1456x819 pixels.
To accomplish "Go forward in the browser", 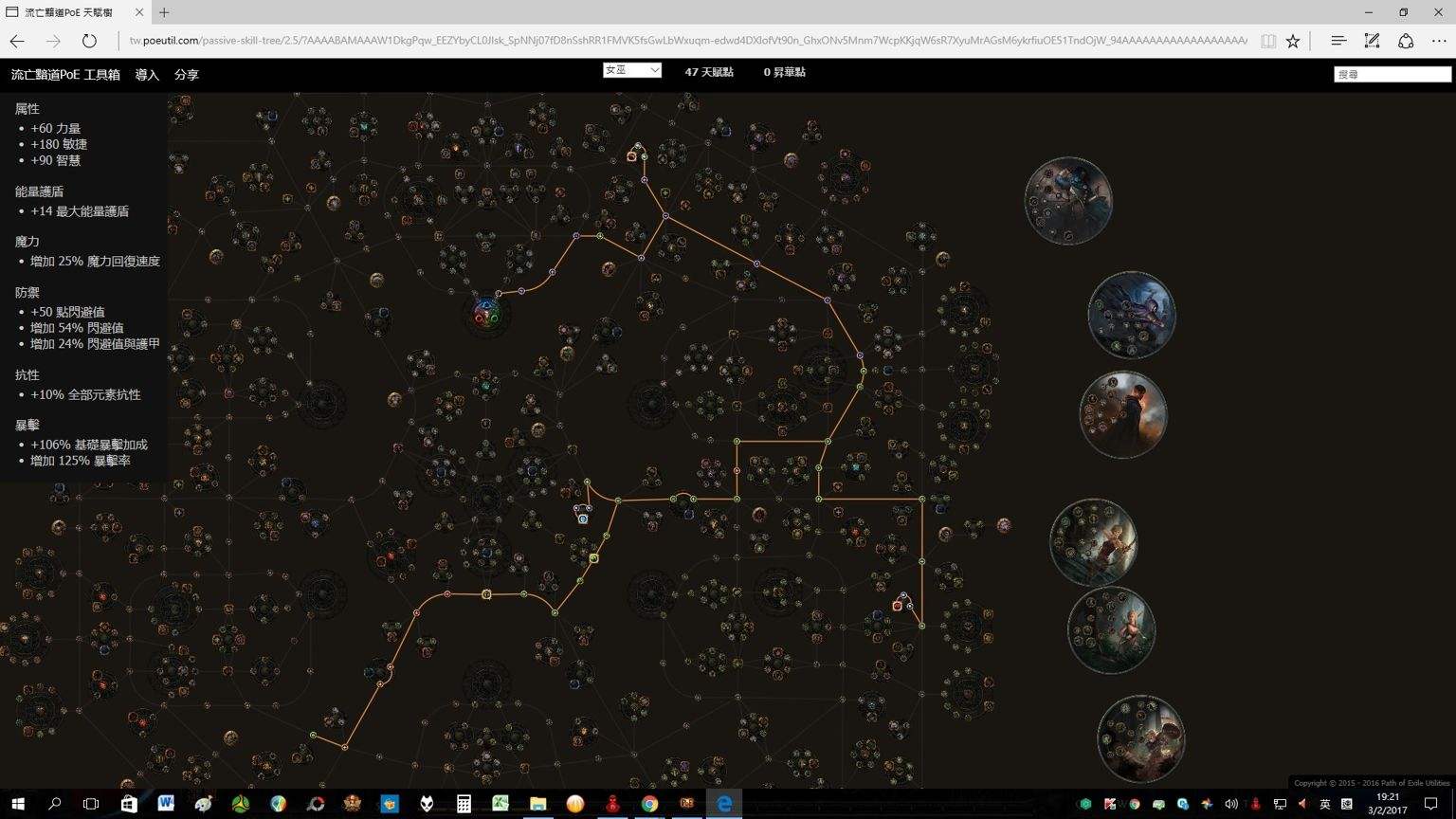I will click(x=53, y=41).
